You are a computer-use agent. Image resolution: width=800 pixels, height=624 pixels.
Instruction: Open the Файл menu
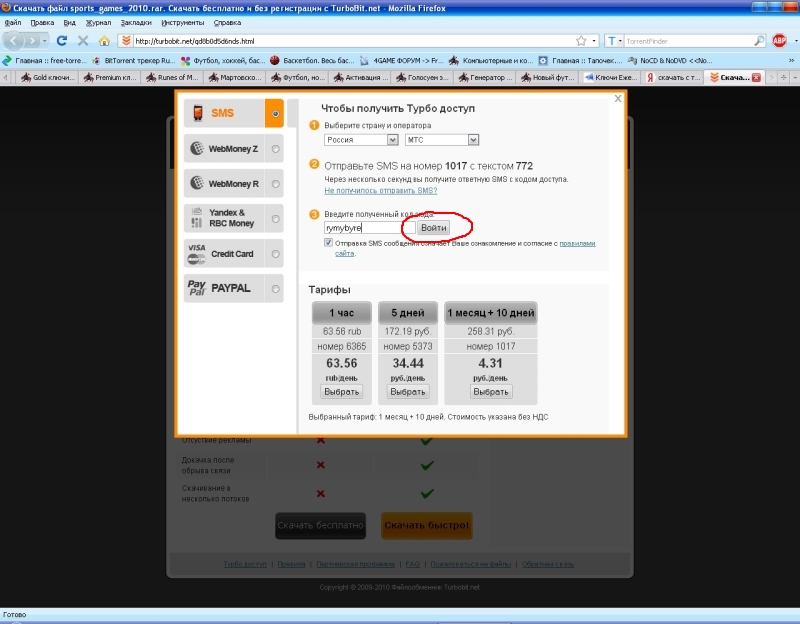[13, 22]
